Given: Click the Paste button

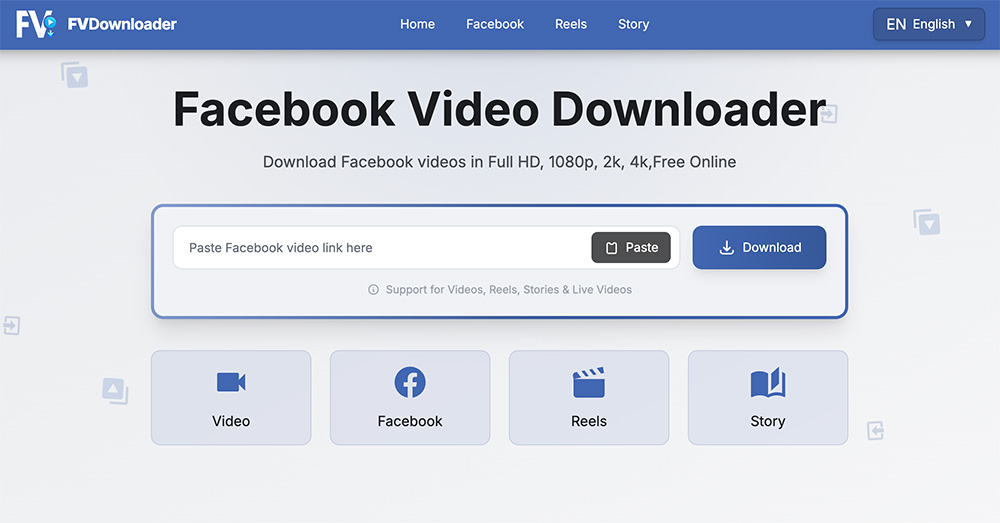Looking at the screenshot, I should (x=631, y=247).
